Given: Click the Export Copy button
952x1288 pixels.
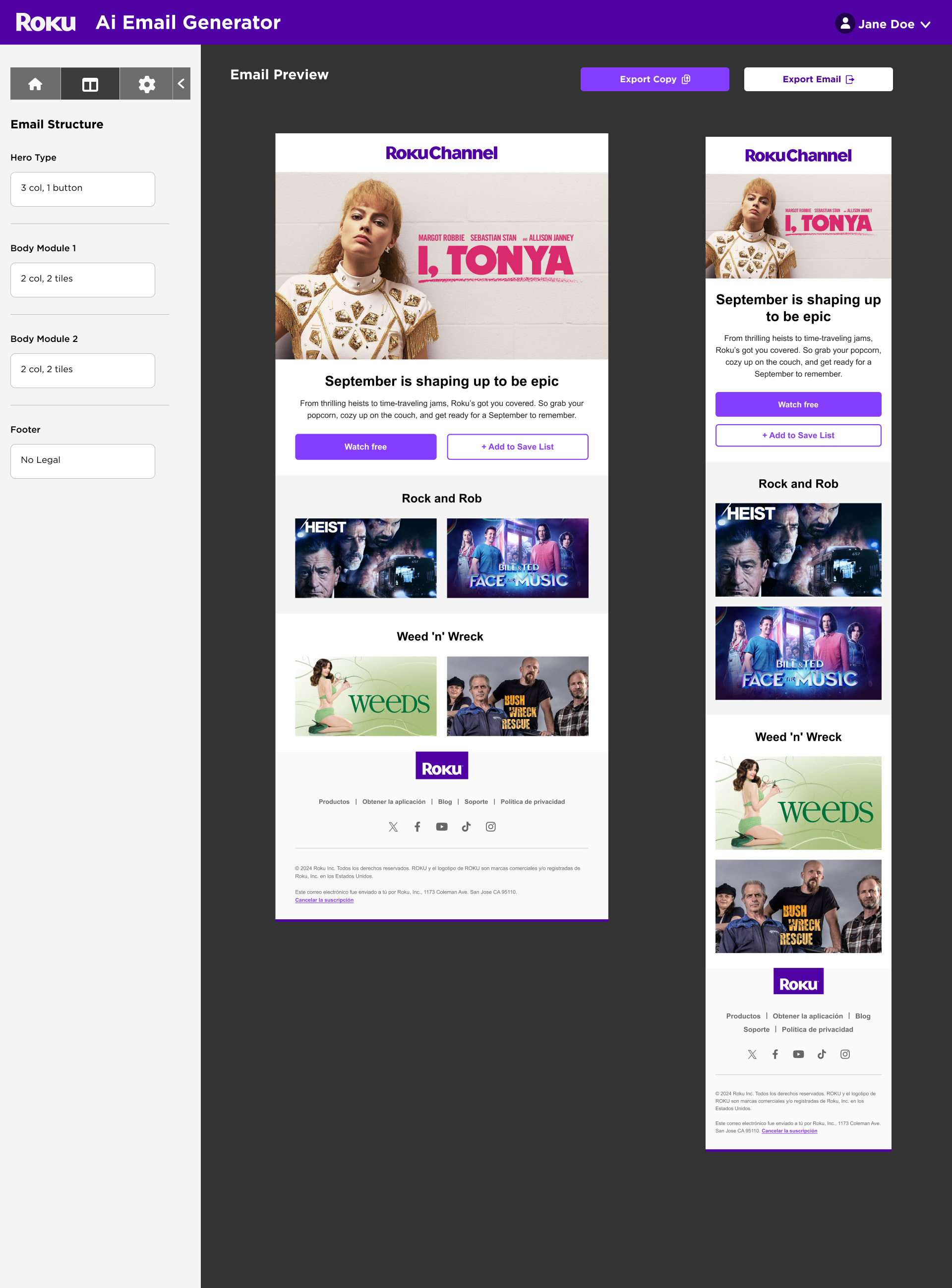Looking at the screenshot, I should [654, 79].
